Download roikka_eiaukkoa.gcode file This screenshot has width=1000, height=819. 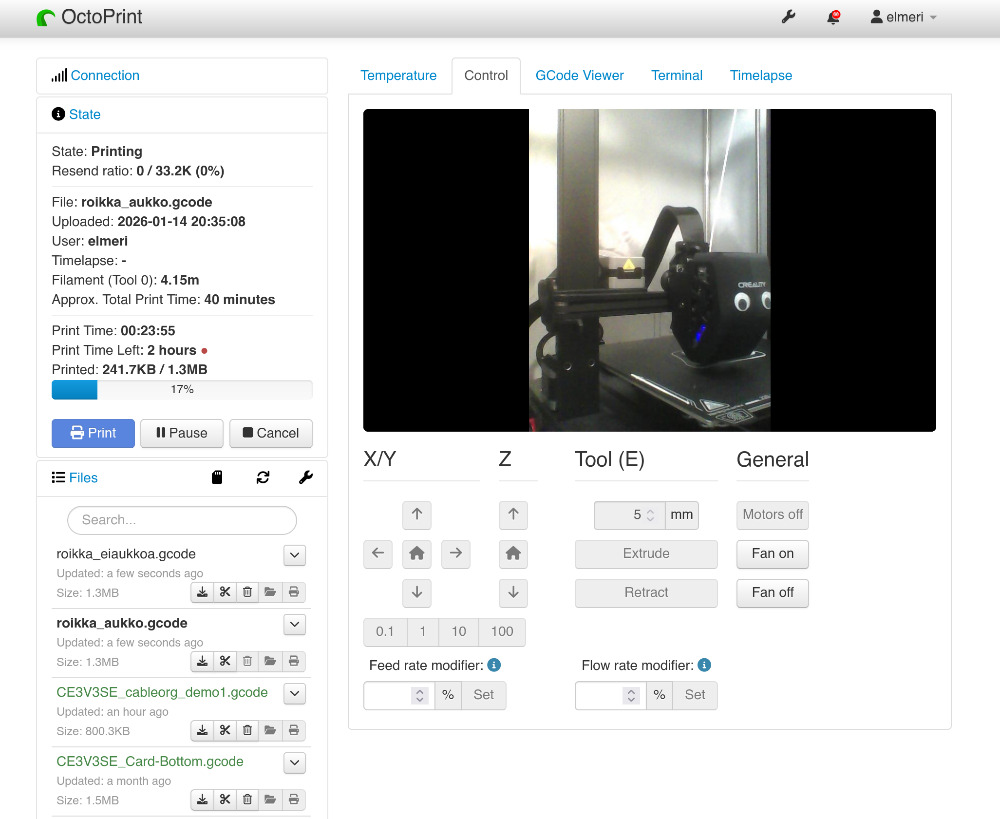(202, 592)
